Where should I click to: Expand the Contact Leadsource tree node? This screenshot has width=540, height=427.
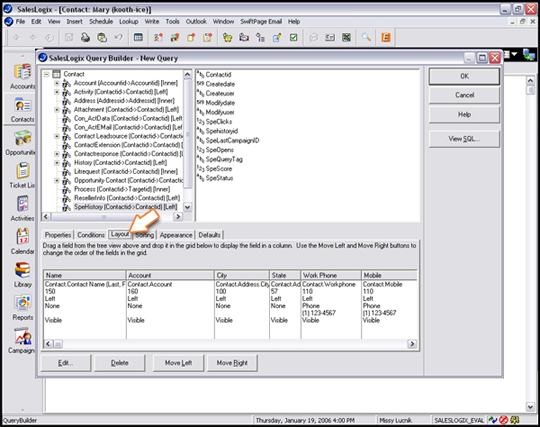(57, 136)
